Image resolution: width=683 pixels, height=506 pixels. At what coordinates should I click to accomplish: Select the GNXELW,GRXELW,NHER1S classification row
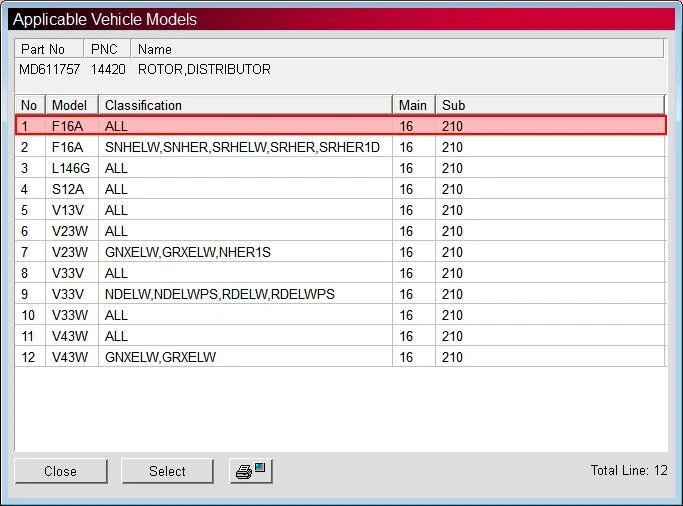[x=341, y=252]
